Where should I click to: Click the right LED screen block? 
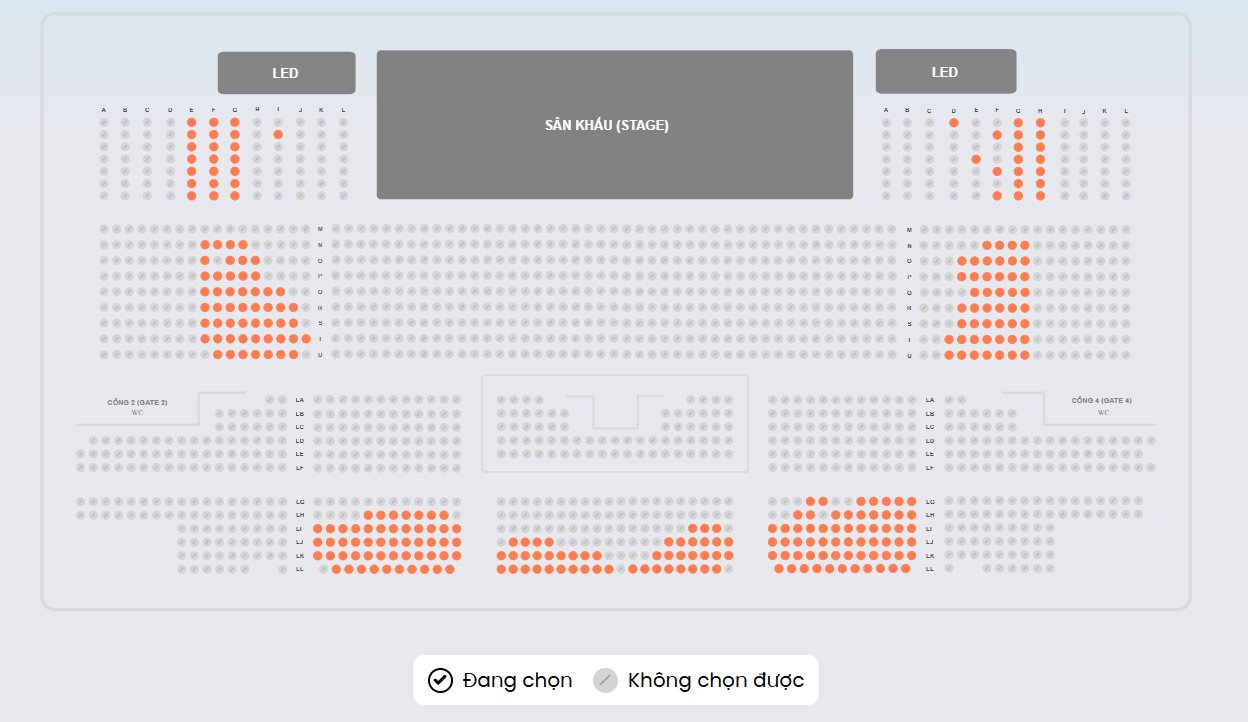[x=945, y=72]
